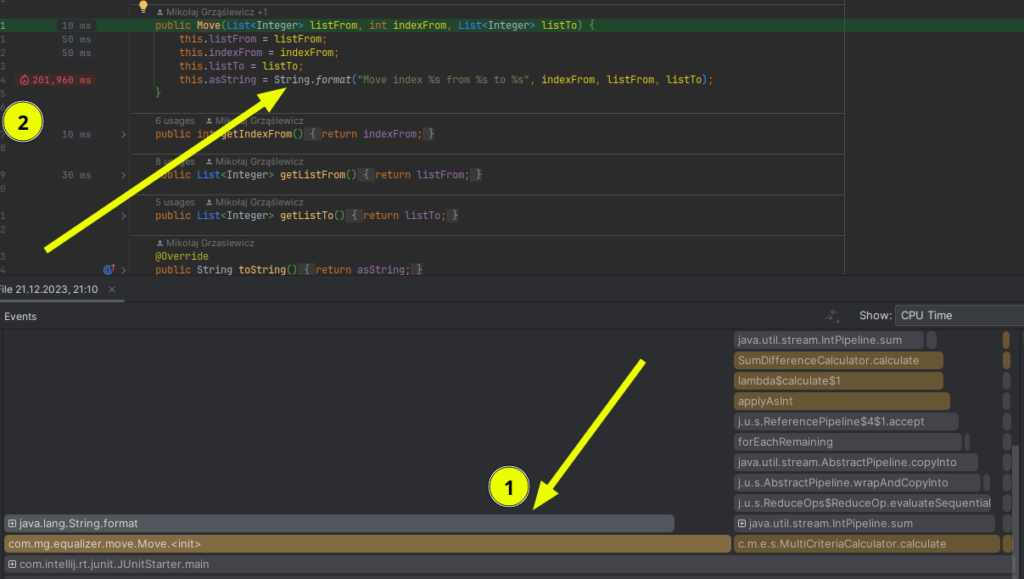
Task: Click the Show: label before the dropdown
Action: pyautogui.click(x=875, y=315)
